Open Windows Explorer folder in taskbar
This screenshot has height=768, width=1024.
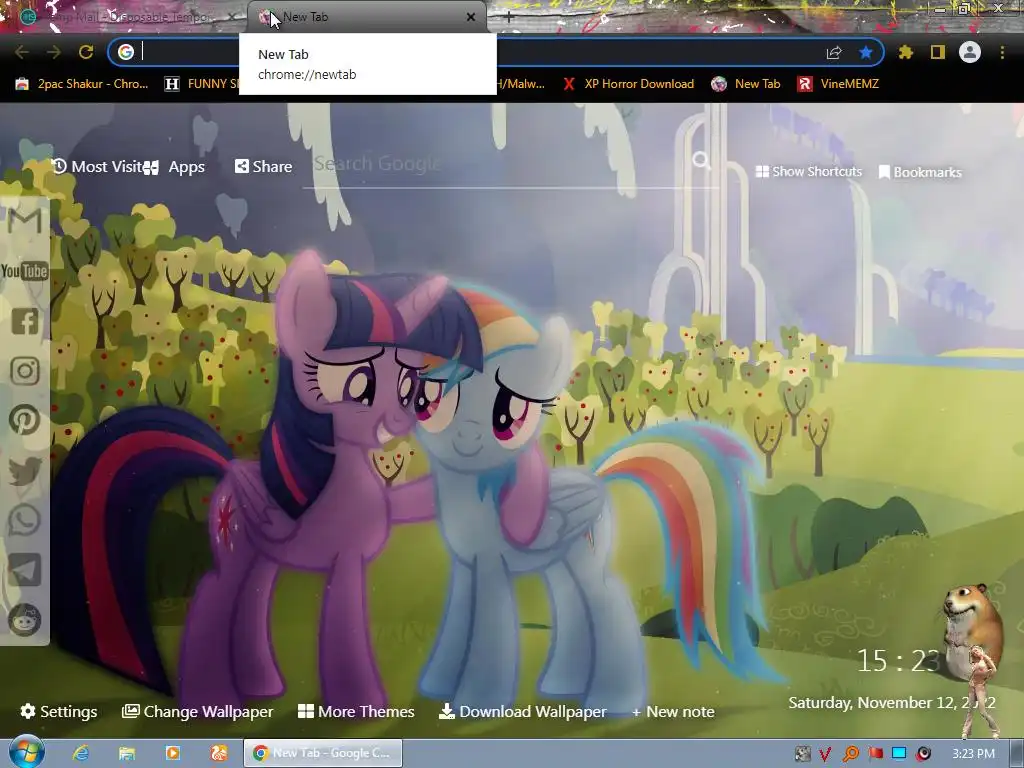tap(127, 753)
